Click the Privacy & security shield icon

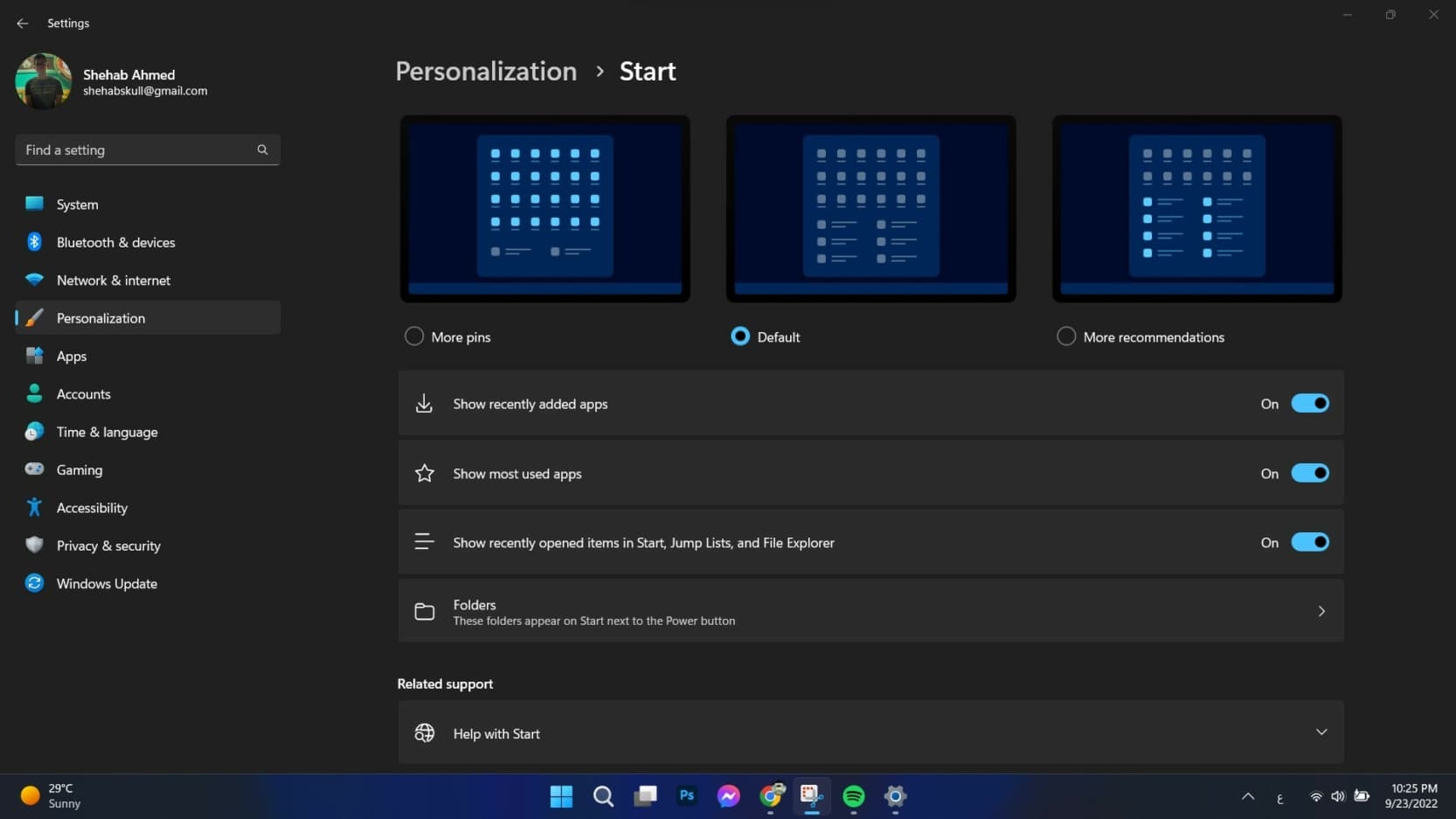pyautogui.click(x=34, y=545)
